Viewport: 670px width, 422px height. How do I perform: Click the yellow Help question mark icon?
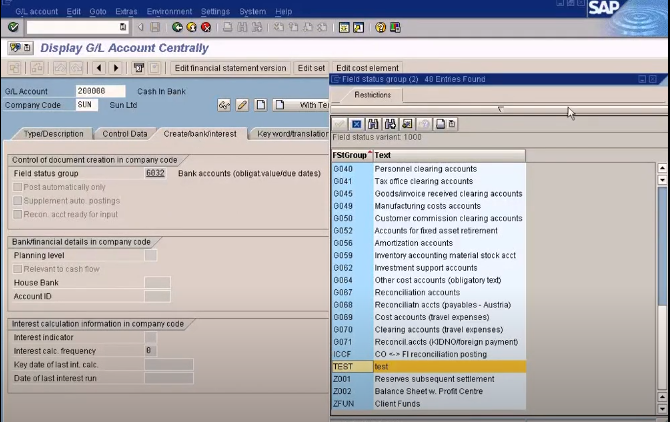380,27
